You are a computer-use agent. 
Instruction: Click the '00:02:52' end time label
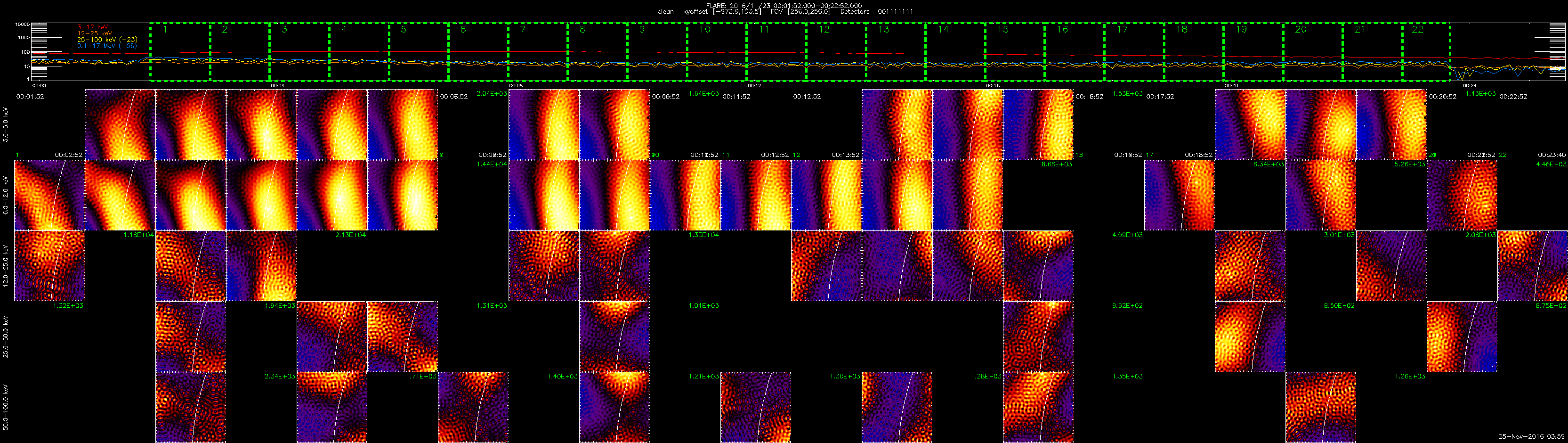click(x=69, y=155)
